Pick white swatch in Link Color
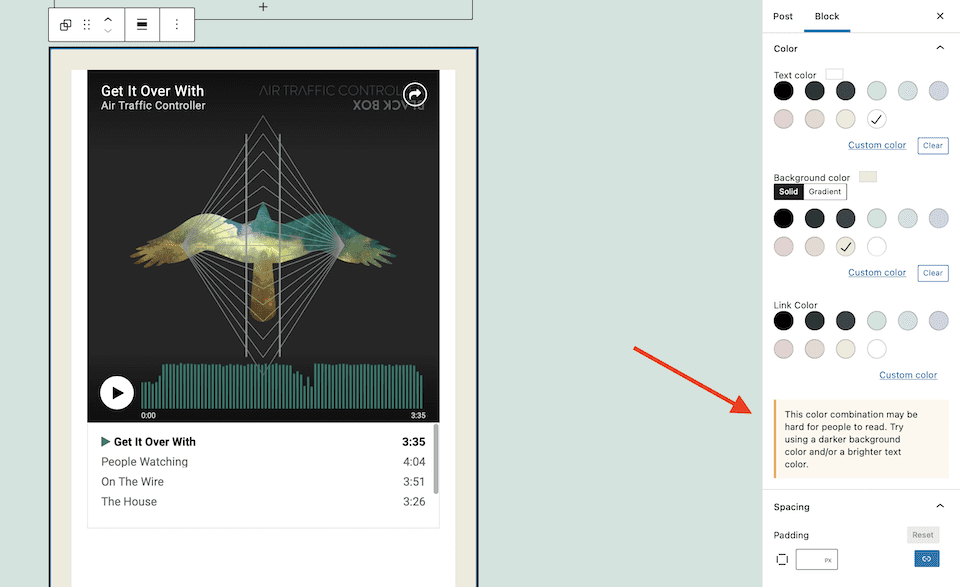This screenshot has height=587, width=960. click(x=877, y=349)
